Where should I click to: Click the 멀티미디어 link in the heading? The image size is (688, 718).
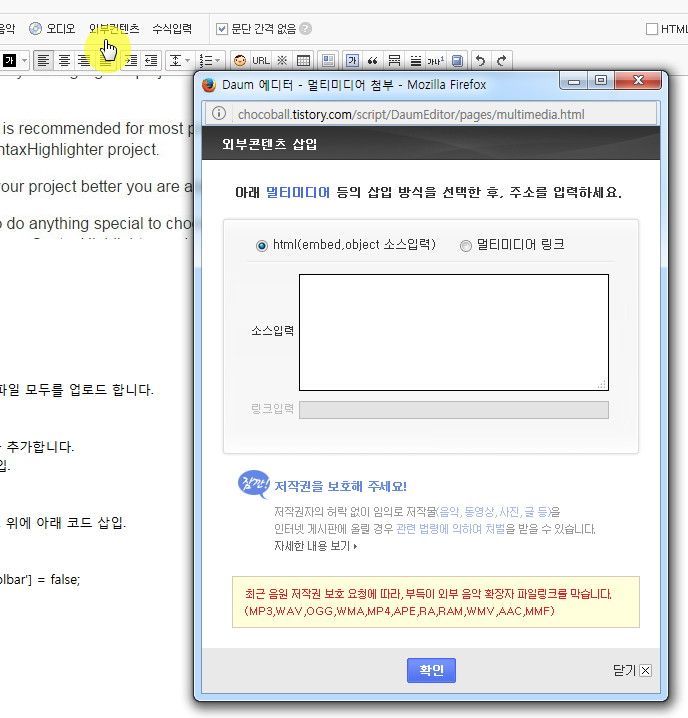[x=298, y=192]
